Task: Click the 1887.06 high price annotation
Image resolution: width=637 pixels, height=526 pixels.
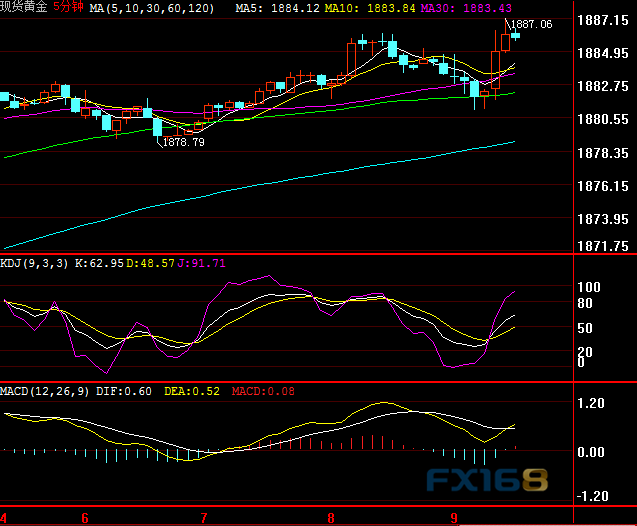Action: tap(532, 24)
